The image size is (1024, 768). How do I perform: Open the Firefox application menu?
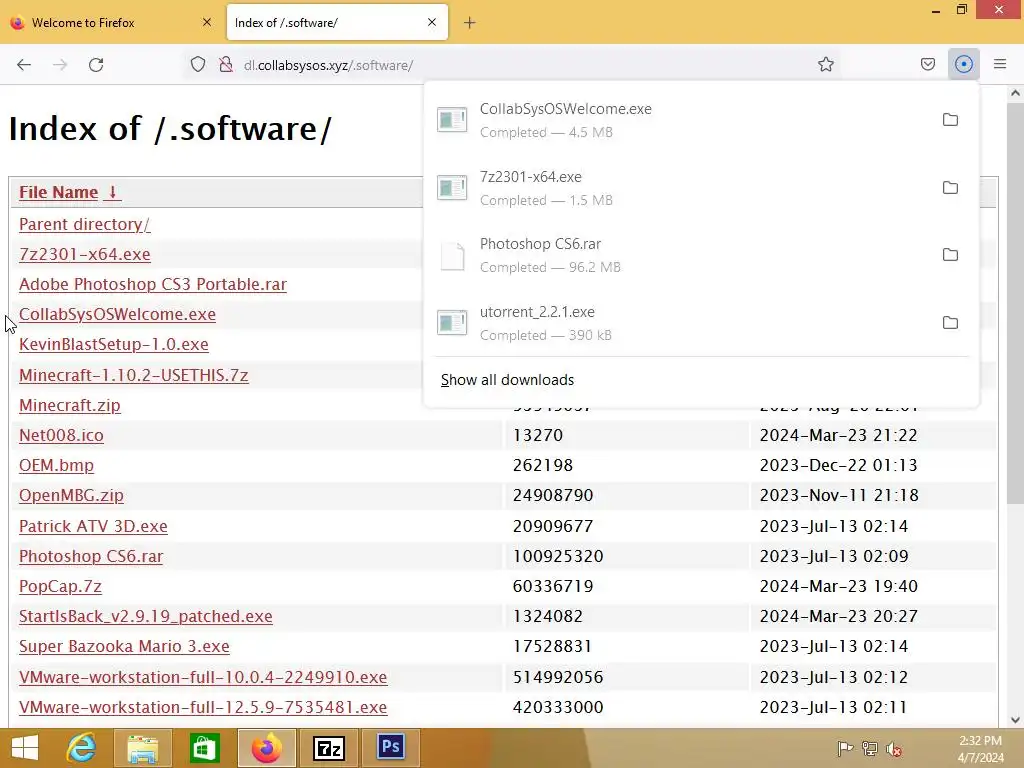tap(1000, 64)
